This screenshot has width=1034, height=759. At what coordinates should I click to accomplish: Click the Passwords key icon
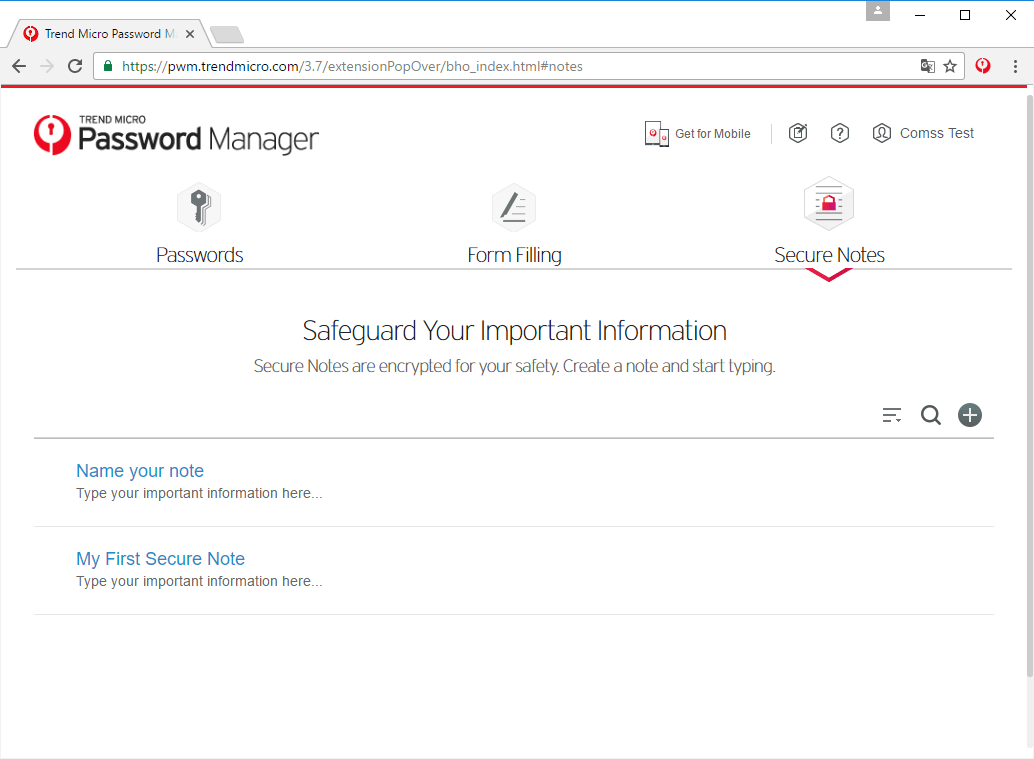200,206
